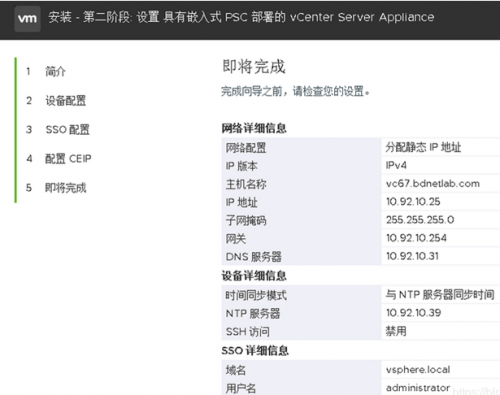Open step 4 配置 CEIP
This screenshot has height=395, width=500.
68,158
